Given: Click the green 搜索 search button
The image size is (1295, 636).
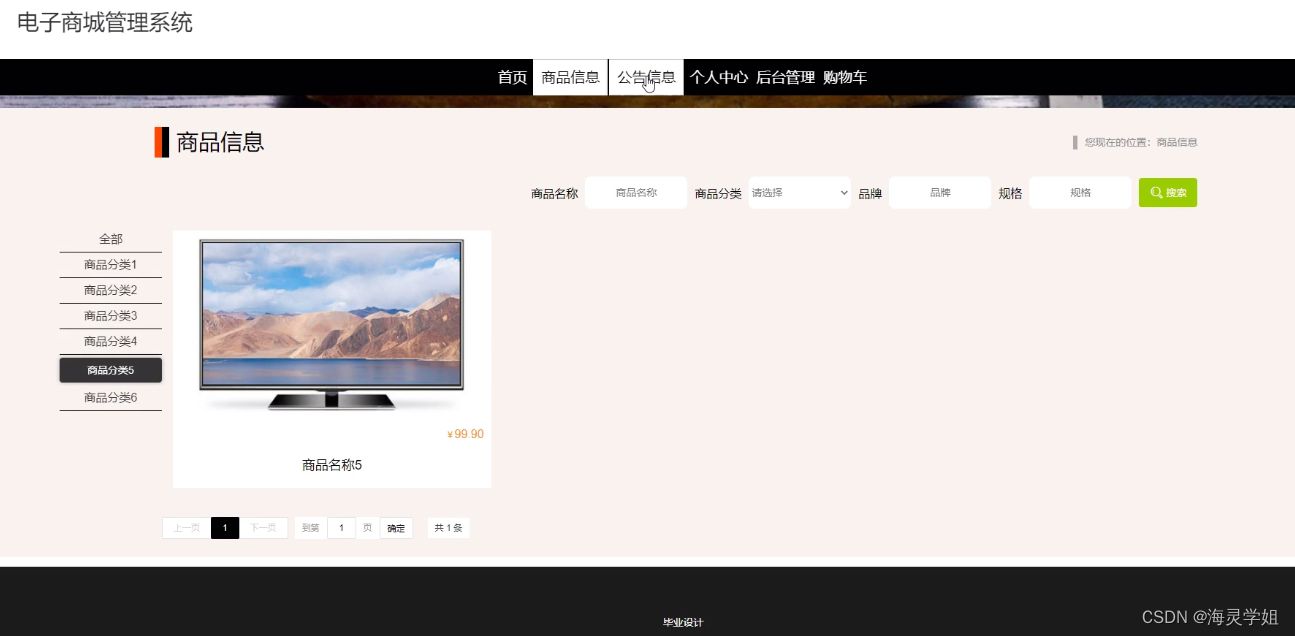Looking at the screenshot, I should (1167, 192).
